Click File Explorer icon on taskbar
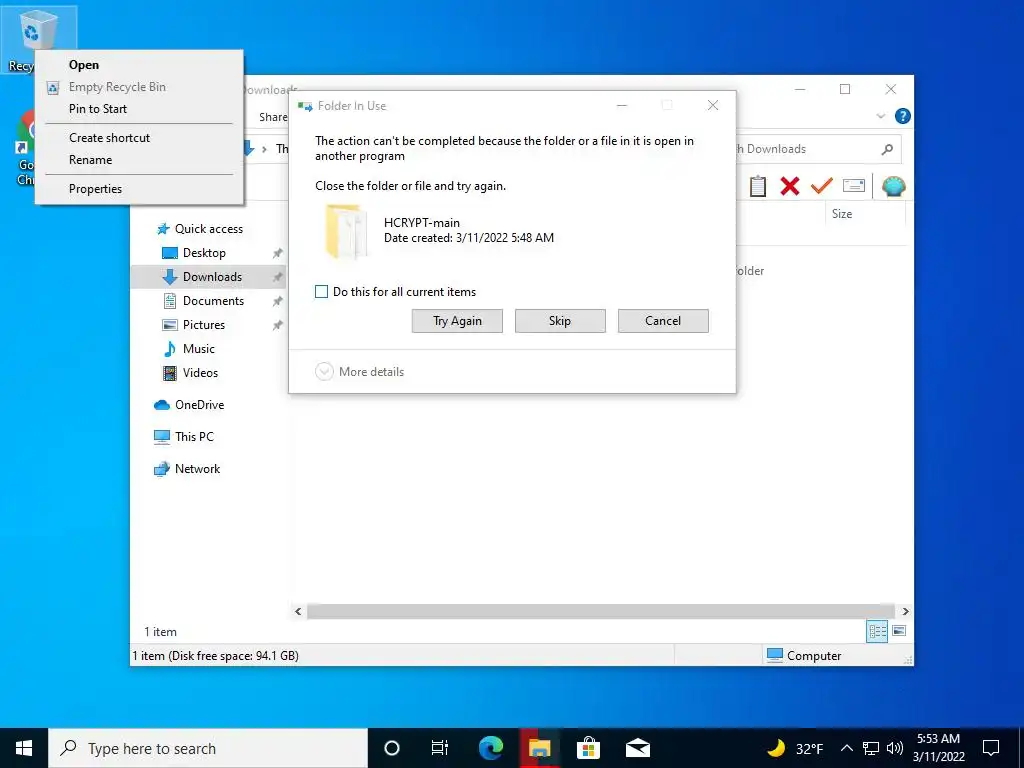Image resolution: width=1024 pixels, height=768 pixels. [x=539, y=748]
